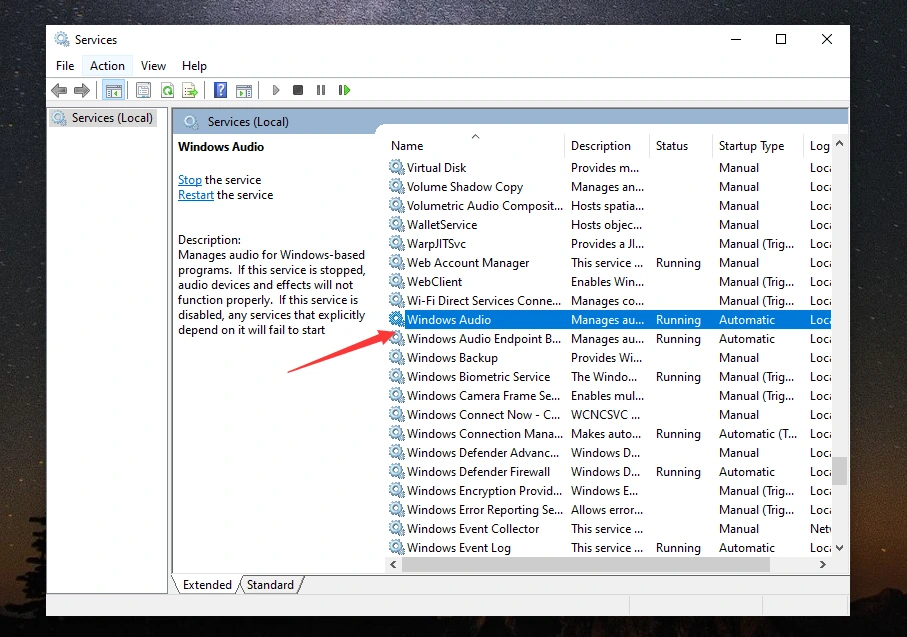Click the gear icon beside WebClient
The height and width of the screenshot is (637, 907).
tap(396, 281)
